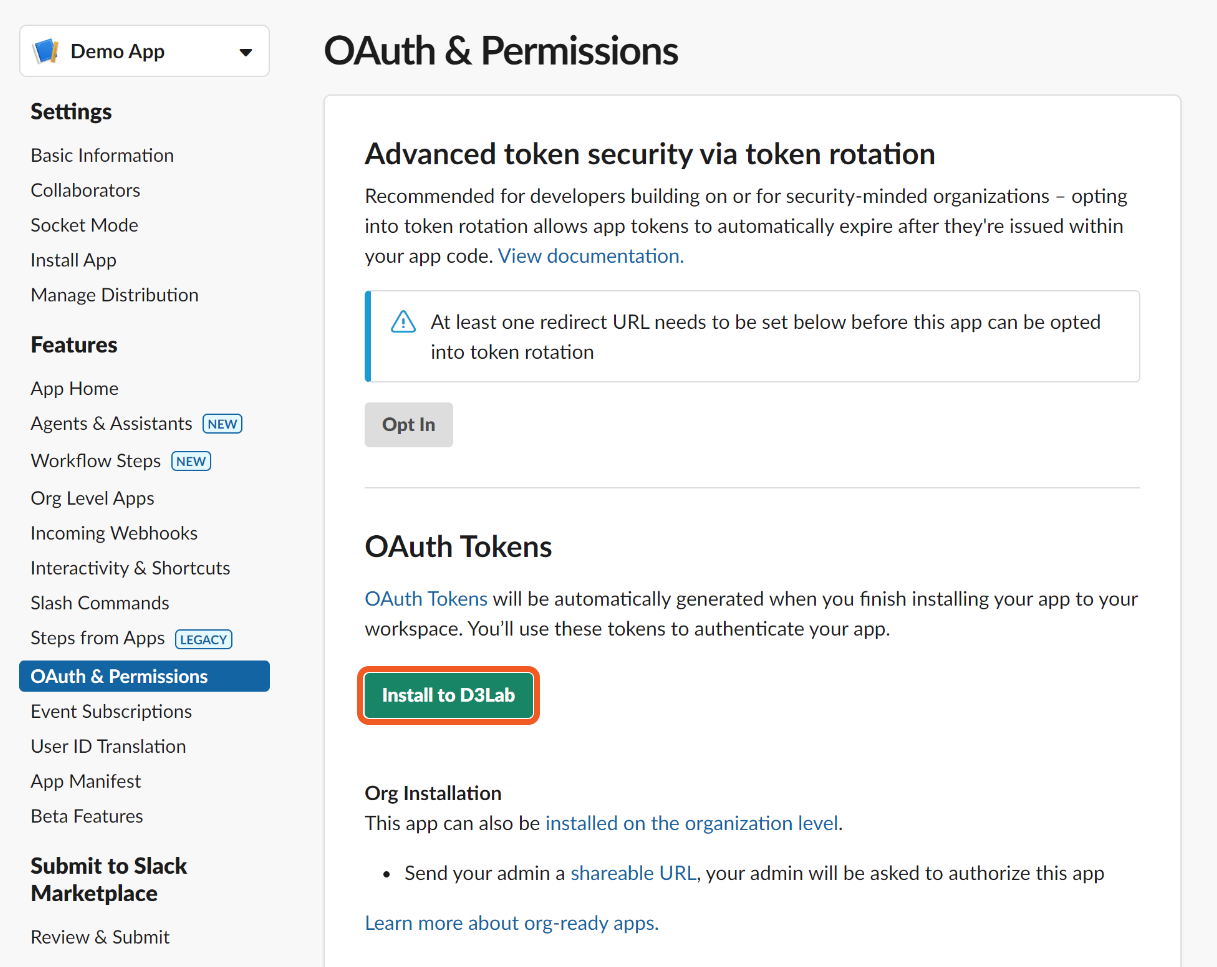This screenshot has height=967, width=1217.
Task: Open Incoming Webhooks settings
Action: (114, 533)
